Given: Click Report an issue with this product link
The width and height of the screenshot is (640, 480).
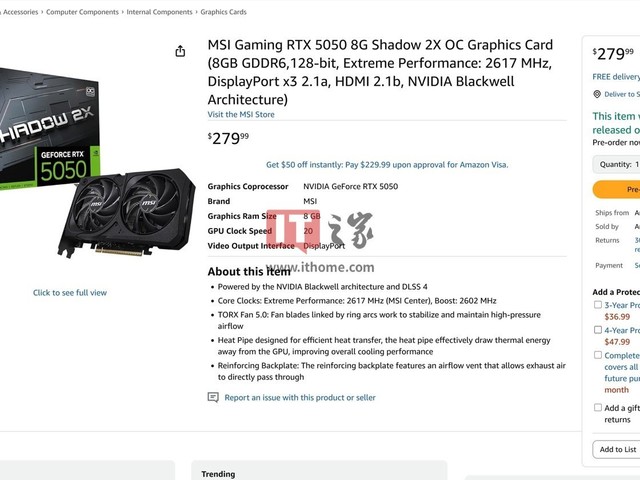Looking at the screenshot, I should click(300, 398).
